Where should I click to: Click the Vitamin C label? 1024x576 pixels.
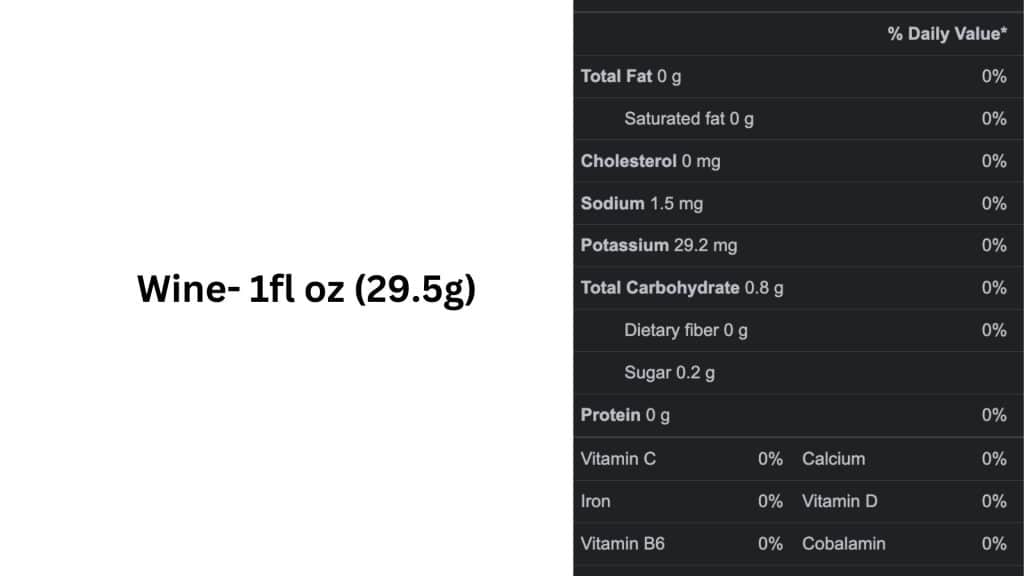(618, 459)
